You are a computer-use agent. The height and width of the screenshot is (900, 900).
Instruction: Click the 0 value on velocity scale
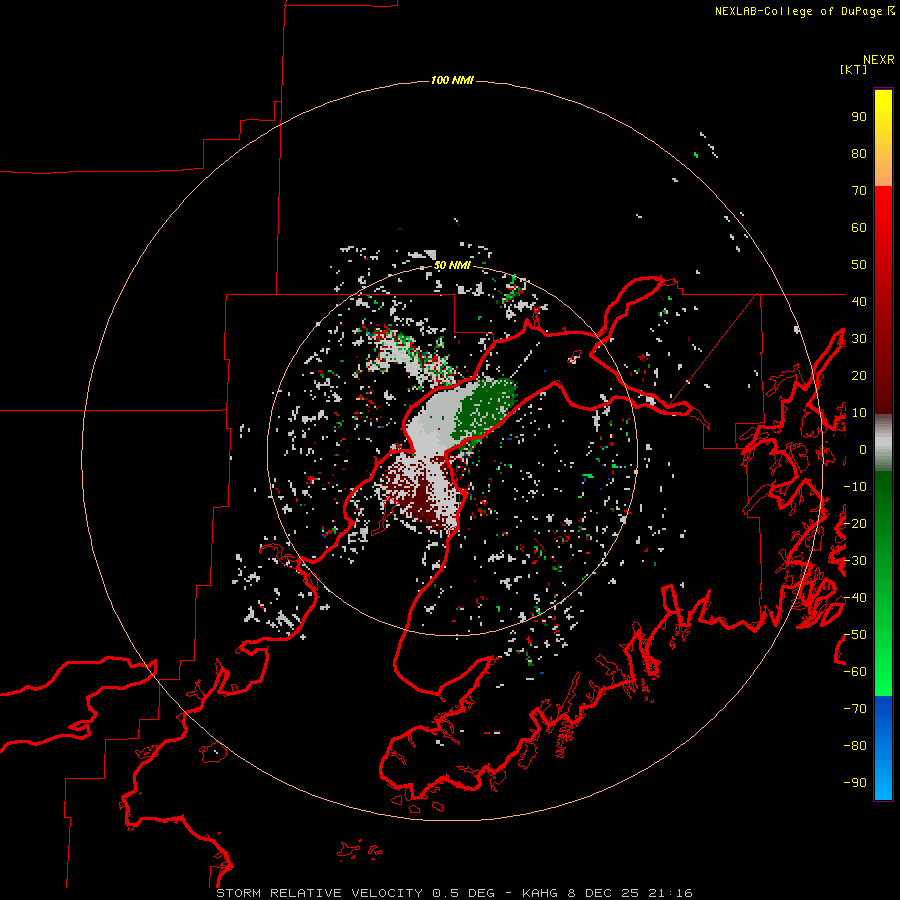click(x=863, y=449)
